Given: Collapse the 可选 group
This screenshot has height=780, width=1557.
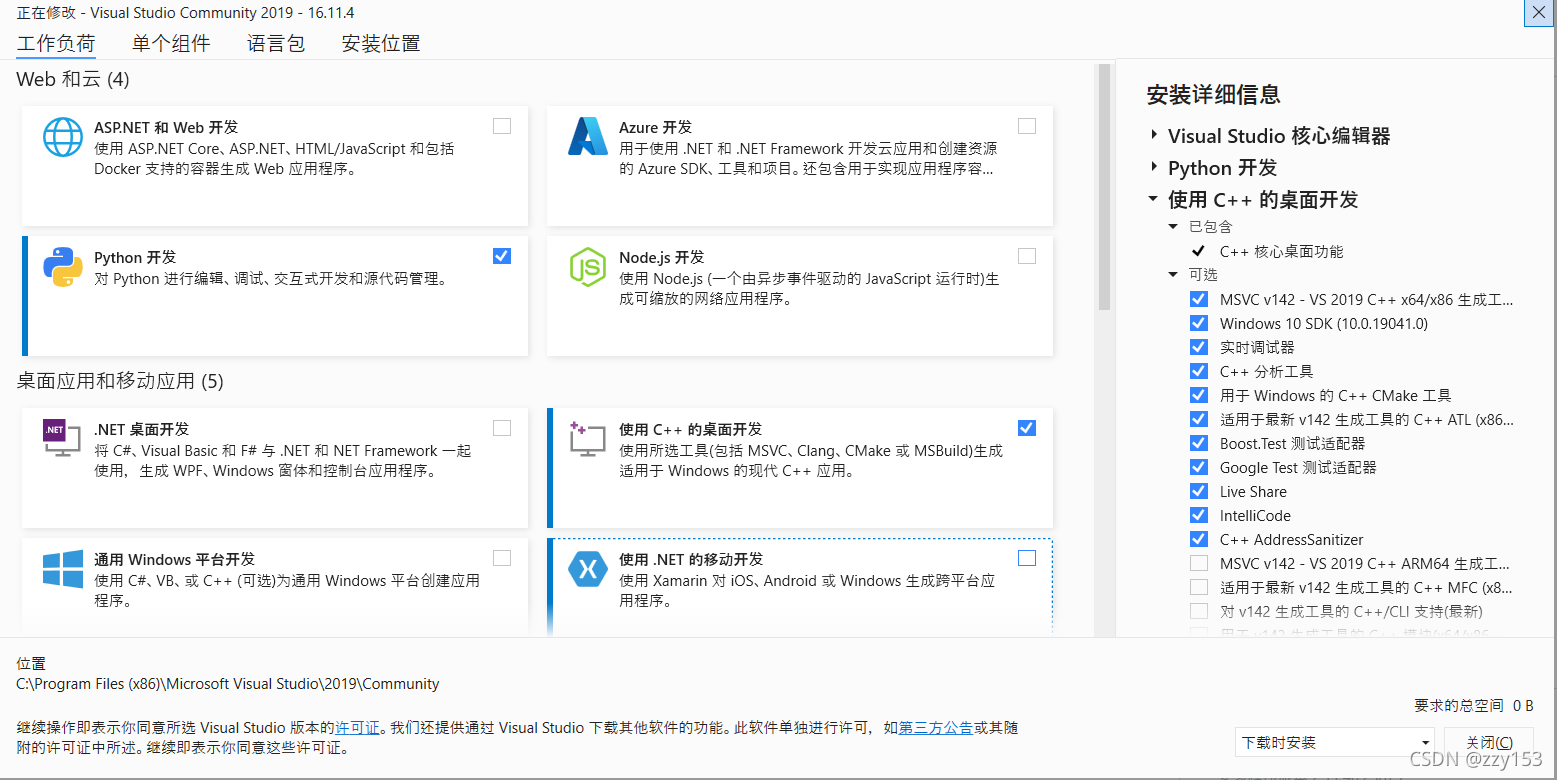Looking at the screenshot, I should click(1174, 275).
